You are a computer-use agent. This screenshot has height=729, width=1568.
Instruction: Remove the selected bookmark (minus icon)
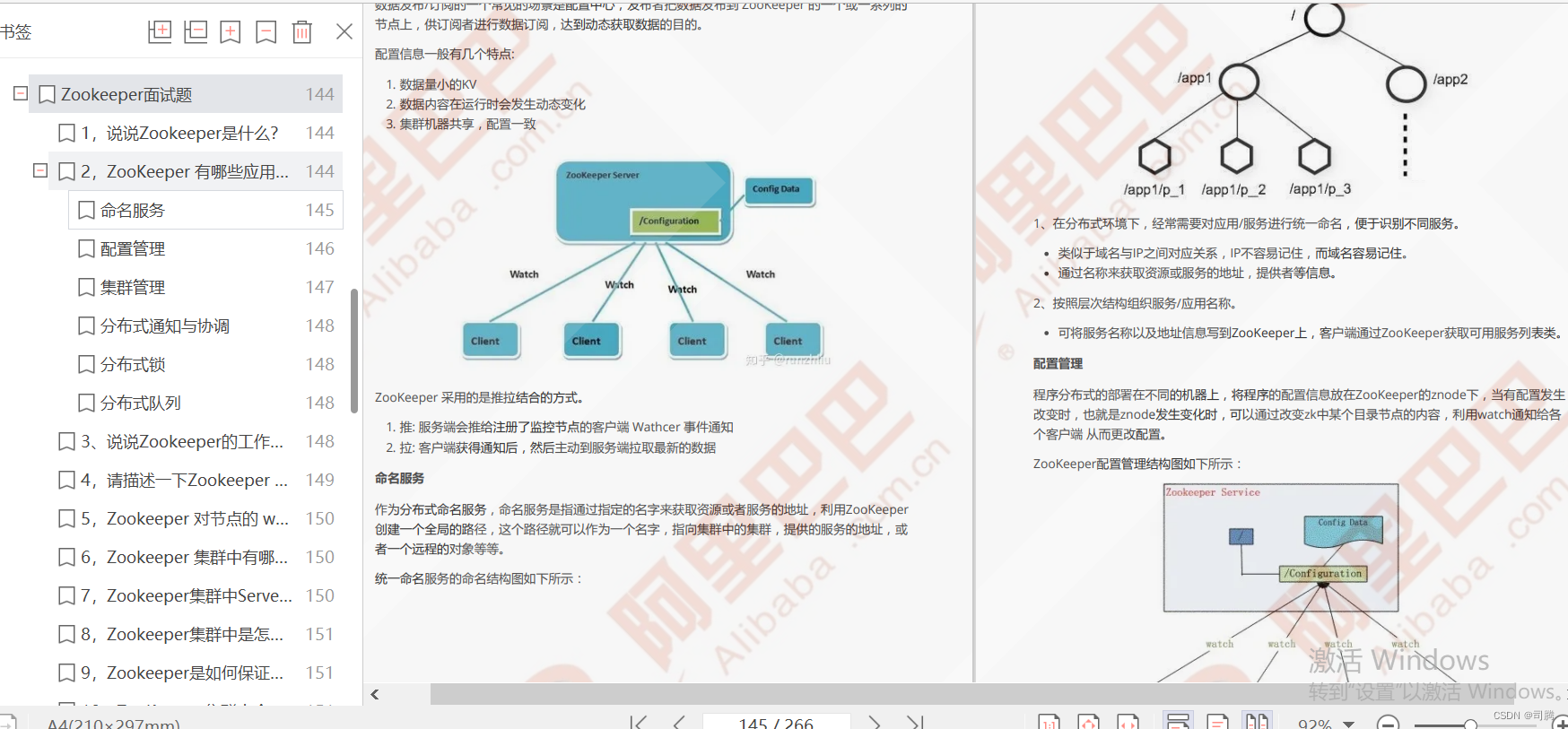(x=266, y=31)
